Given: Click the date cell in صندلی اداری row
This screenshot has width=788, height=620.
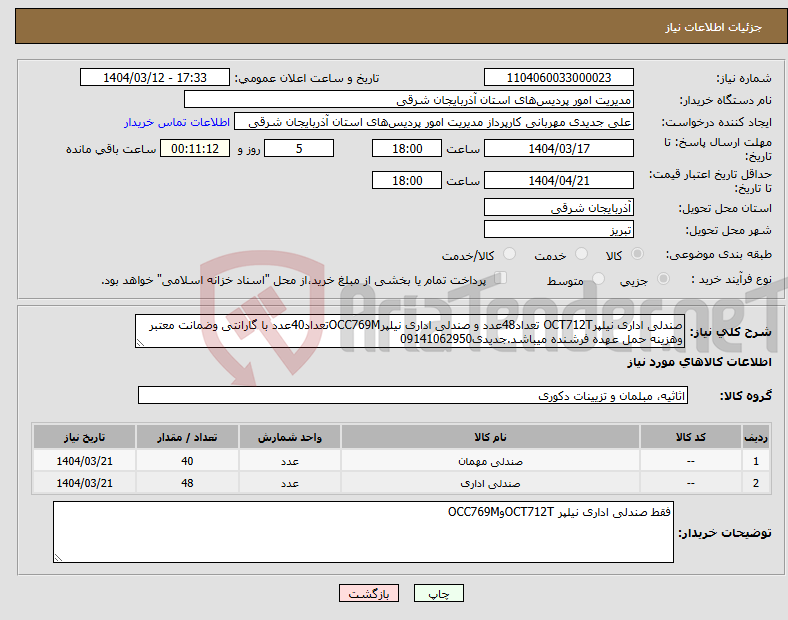Looking at the screenshot, I should (84, 483).
